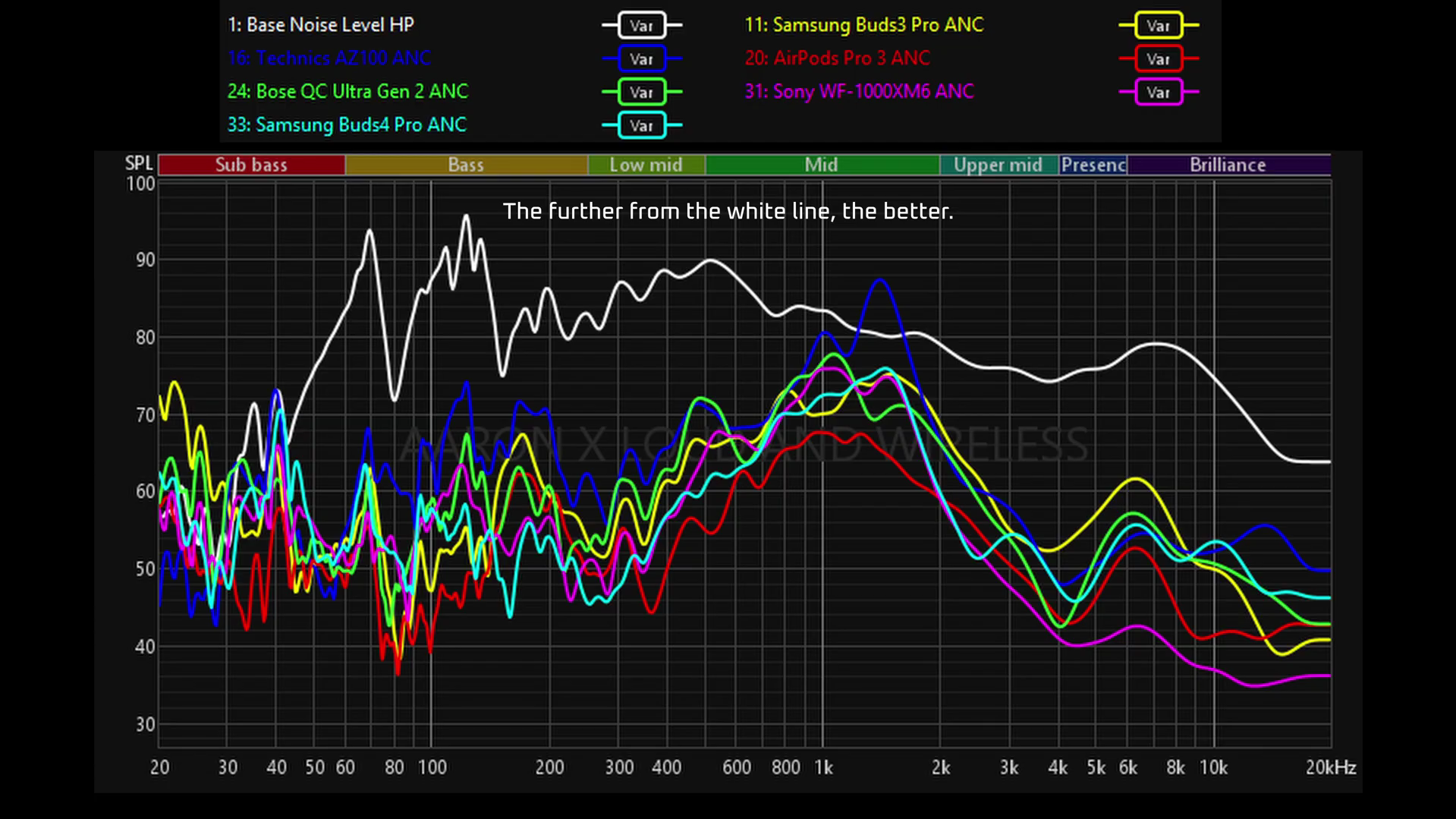
Task: Click the 90 value on SPL axis
Action: point(145,260)
